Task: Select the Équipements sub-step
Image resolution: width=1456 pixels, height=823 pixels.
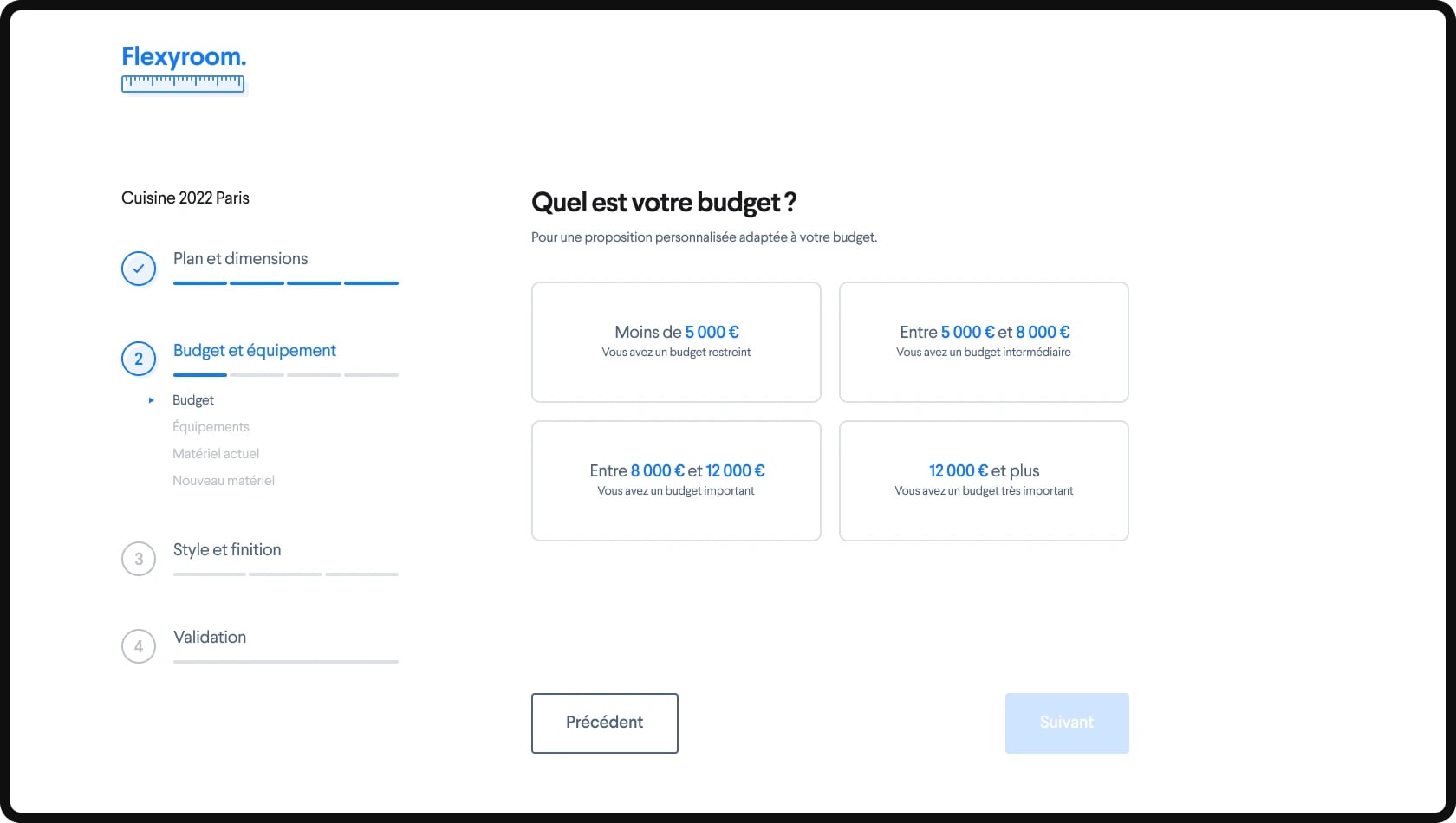Action: tap(211, 427)
